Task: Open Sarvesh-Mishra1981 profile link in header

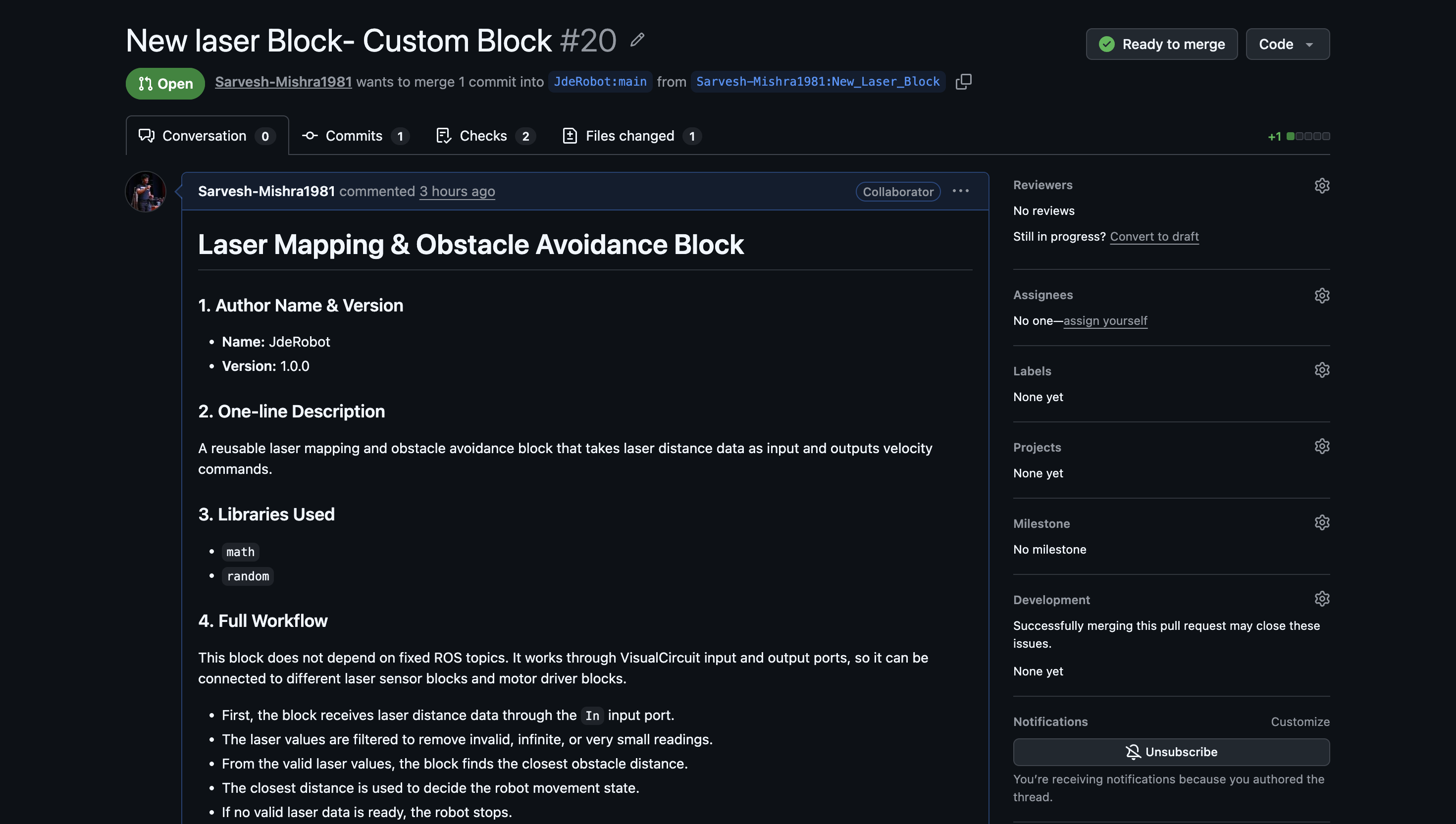Action: [283, 82]
